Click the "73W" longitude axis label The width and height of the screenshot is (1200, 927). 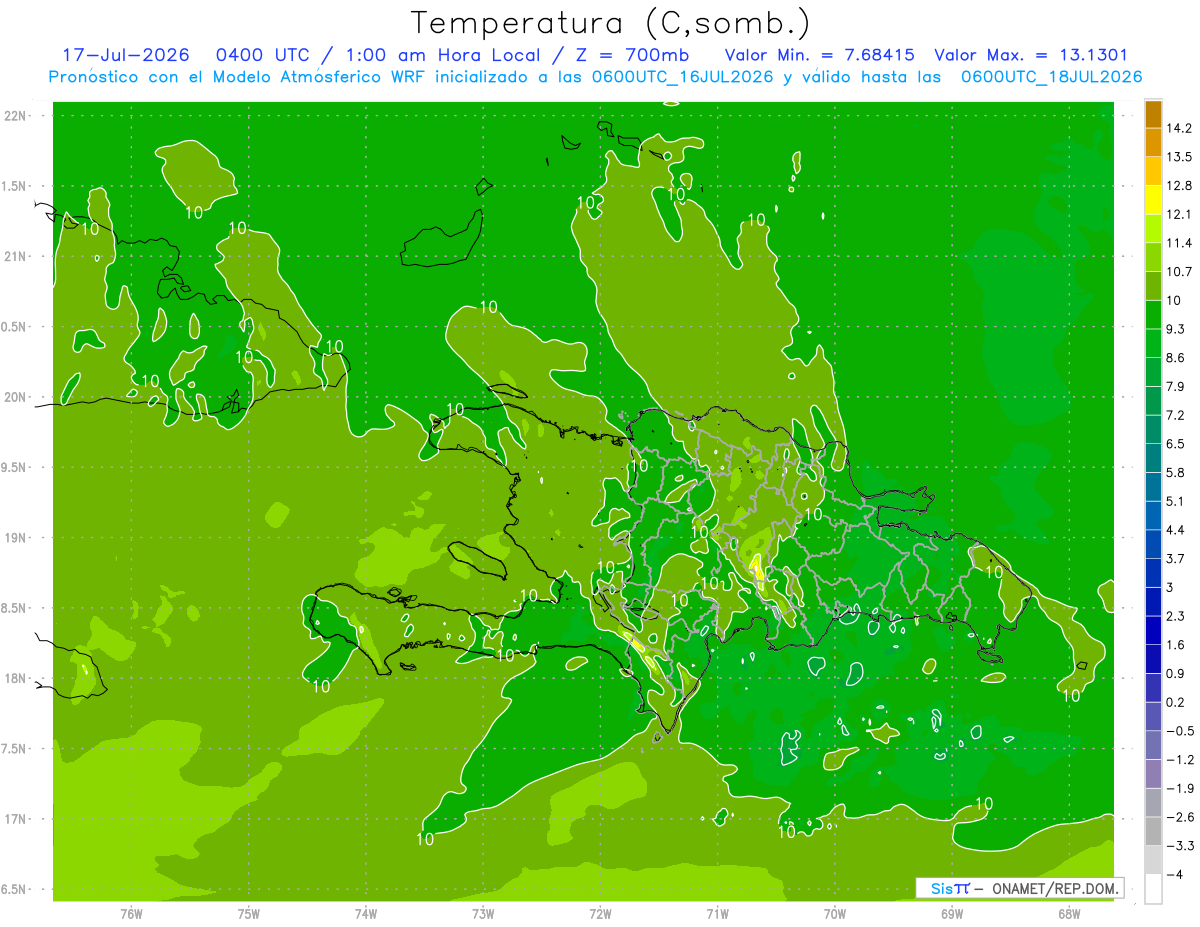(483, 913)
